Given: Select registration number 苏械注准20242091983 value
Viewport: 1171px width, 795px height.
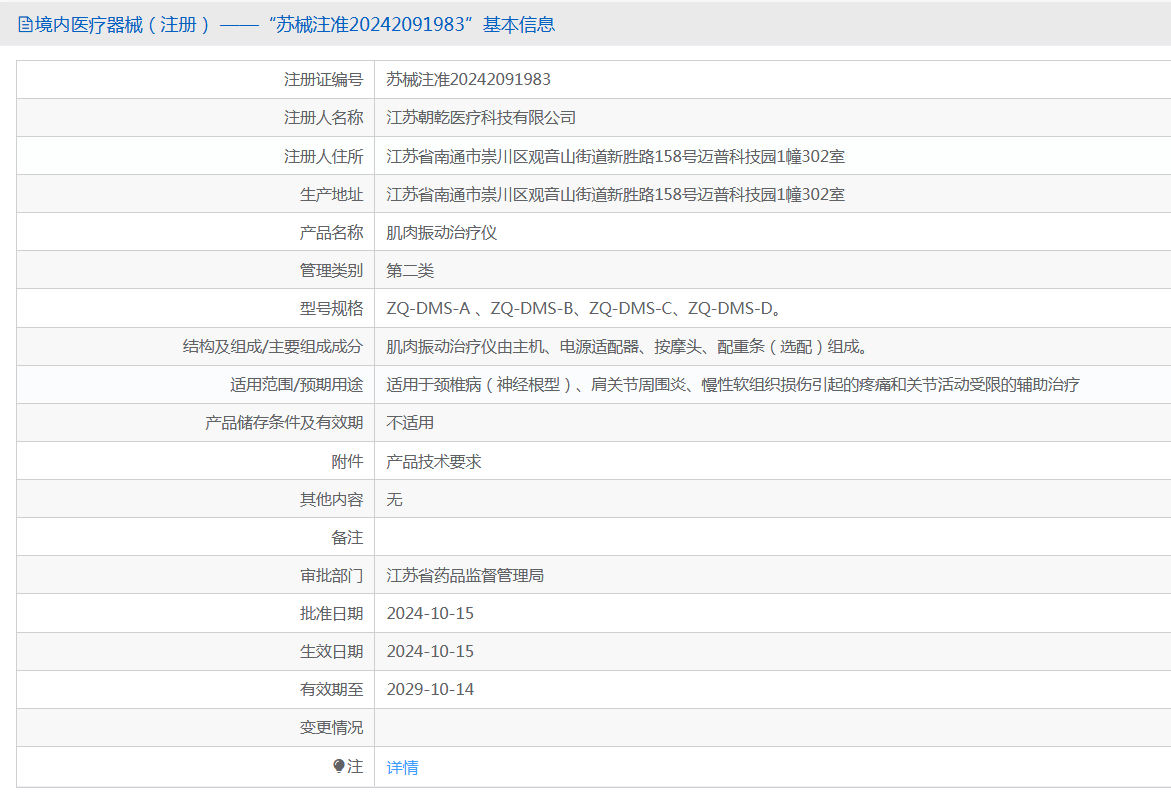Looking at the screenshot, I should pyautogui.click(x=468, y=79).
